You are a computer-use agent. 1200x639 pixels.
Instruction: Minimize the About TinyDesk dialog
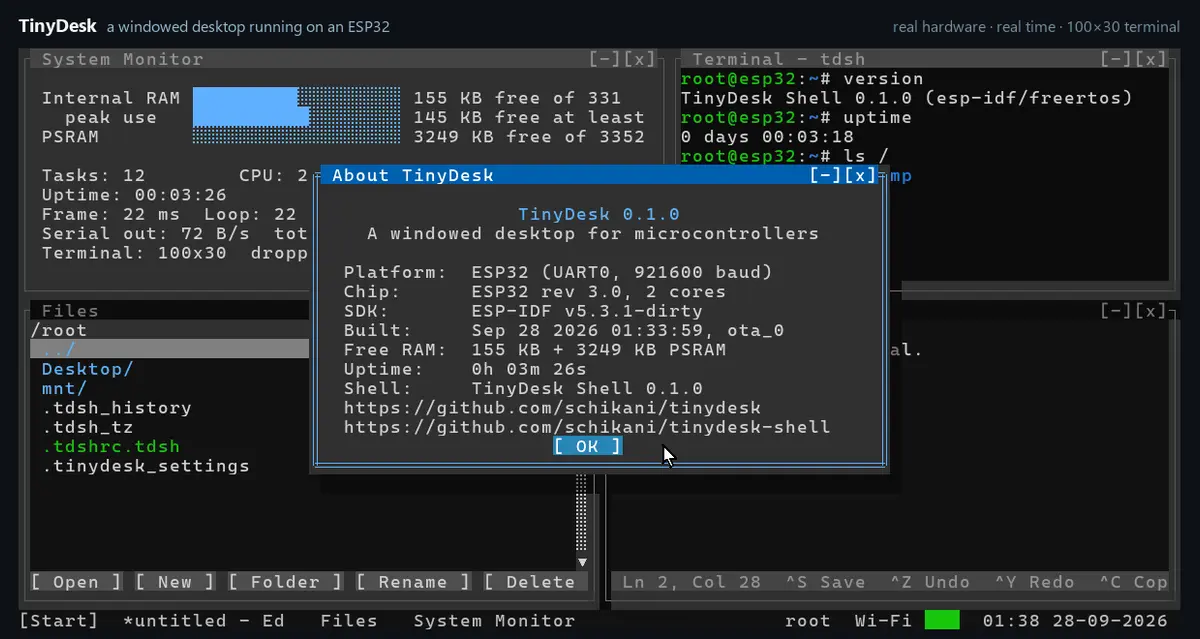coord(825,175)
